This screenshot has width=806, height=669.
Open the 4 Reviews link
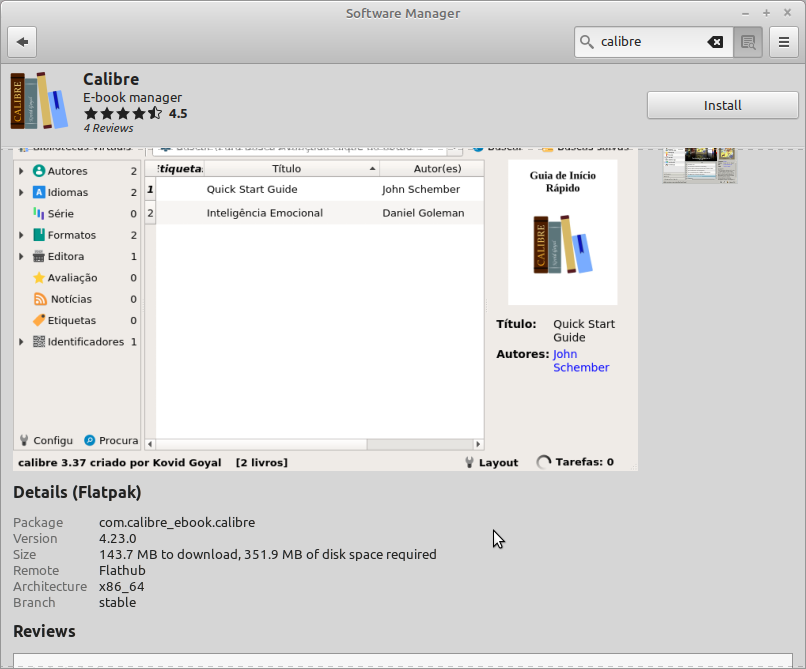(108, 128)
